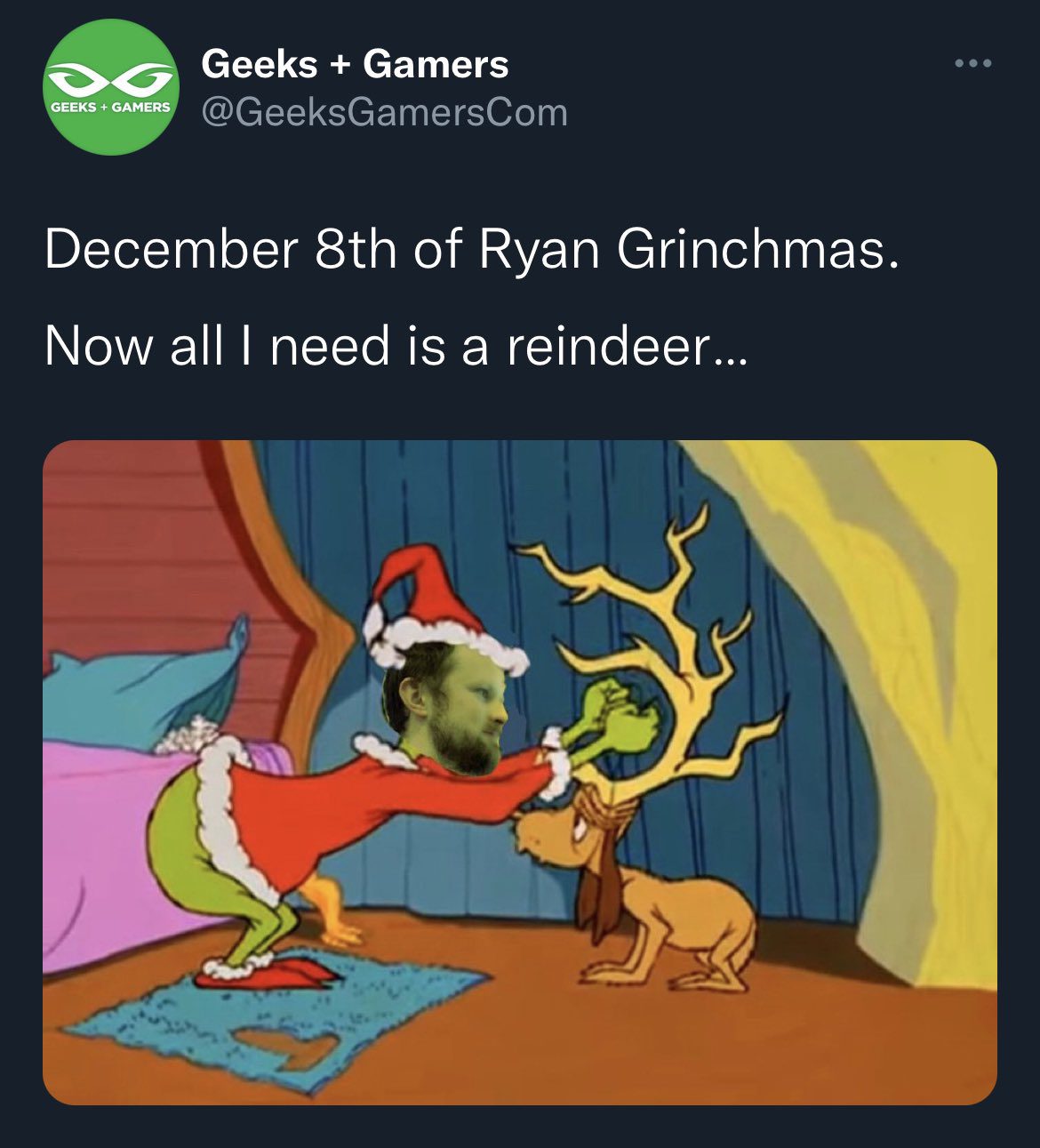Viewport: 1040px width, 1148px height.
Task: Open the @GeeksGamersCom handle link
Action: [x=385, y=113]
